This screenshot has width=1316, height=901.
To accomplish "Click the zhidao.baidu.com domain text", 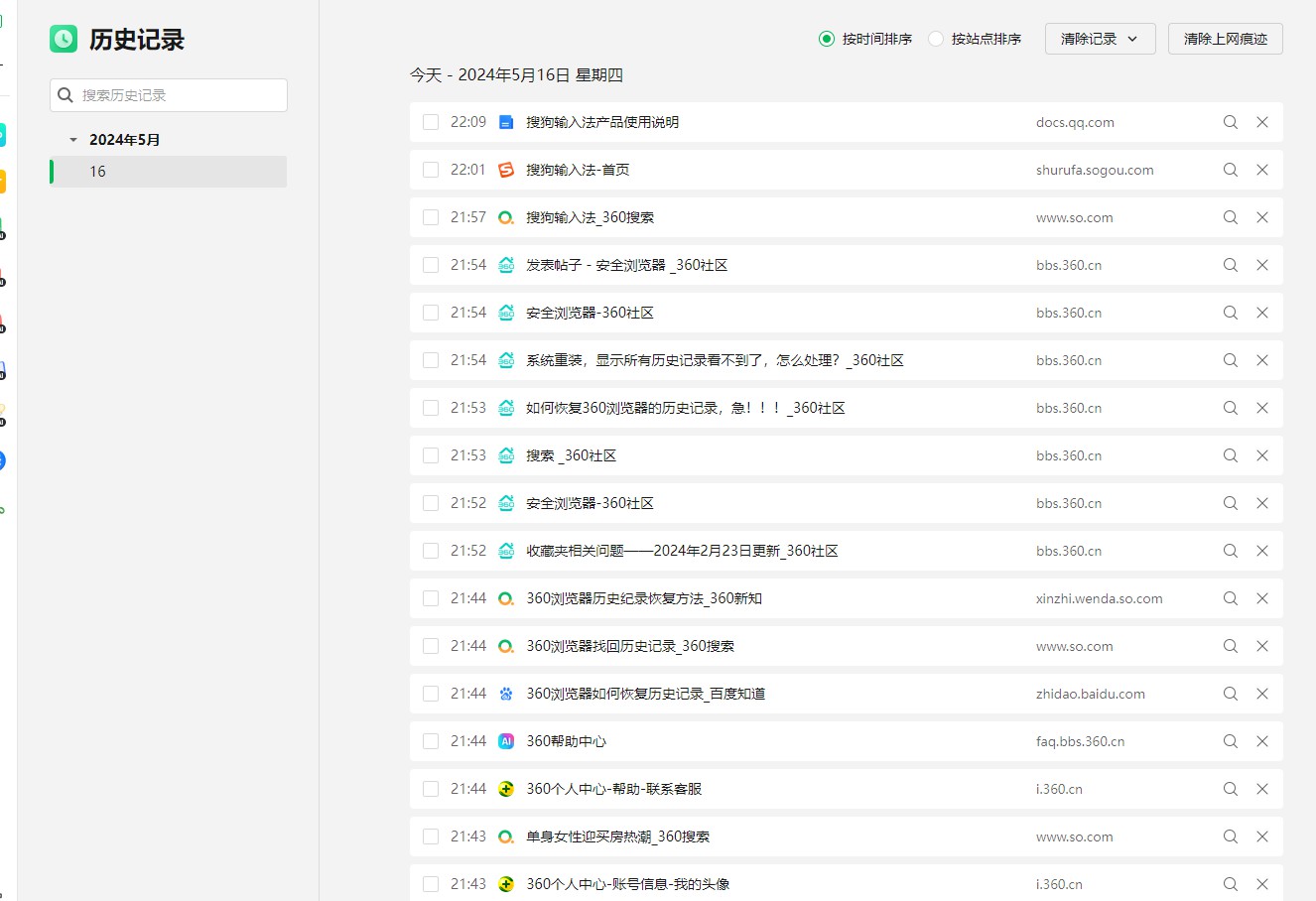I will click(x=1091, y=694).
